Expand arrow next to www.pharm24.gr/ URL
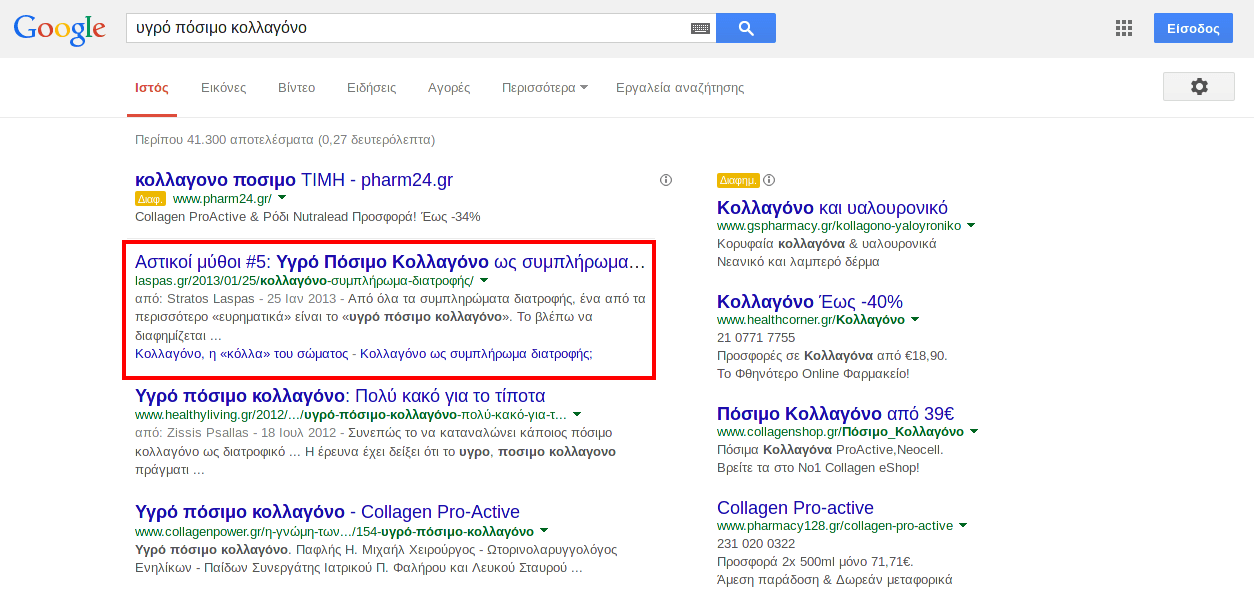This screenshot has width=1254, height=594. click(282, 198)
